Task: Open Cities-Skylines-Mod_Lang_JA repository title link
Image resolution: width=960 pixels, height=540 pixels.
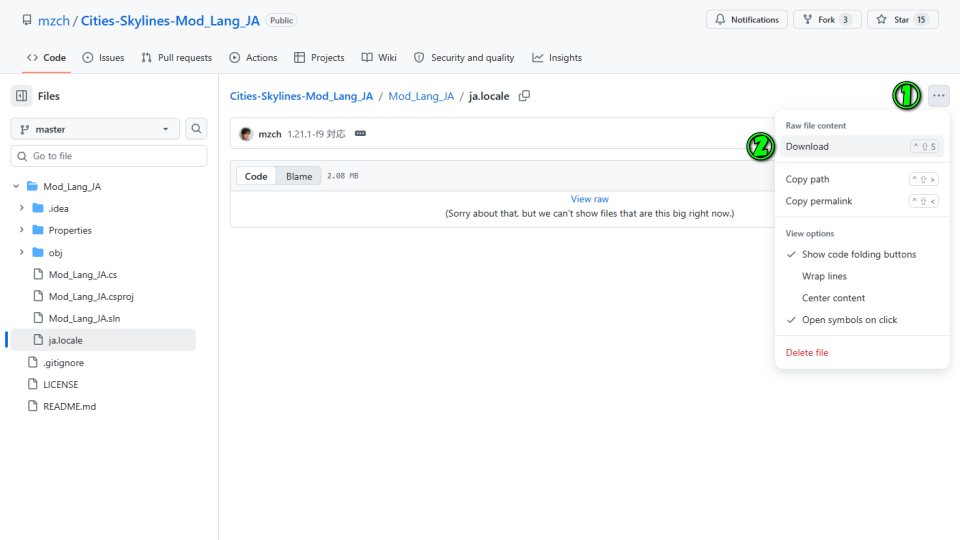Action: tap(170, 21)
